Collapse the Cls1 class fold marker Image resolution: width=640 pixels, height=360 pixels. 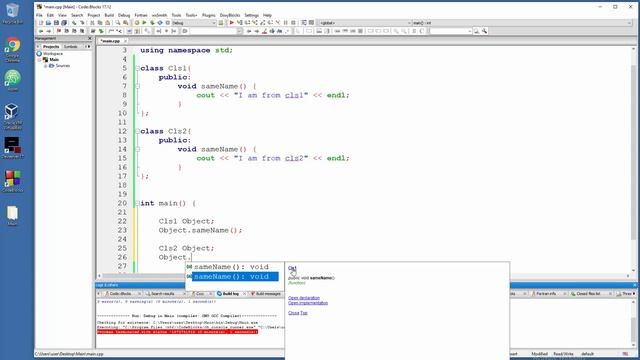coord(138,68)
